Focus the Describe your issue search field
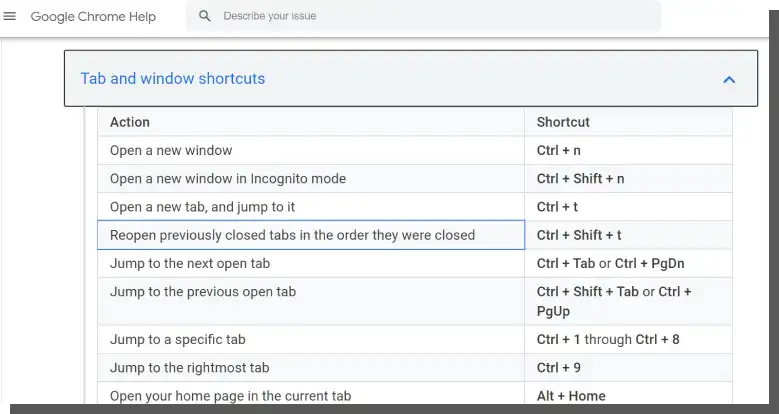 [x=423, y=16]
